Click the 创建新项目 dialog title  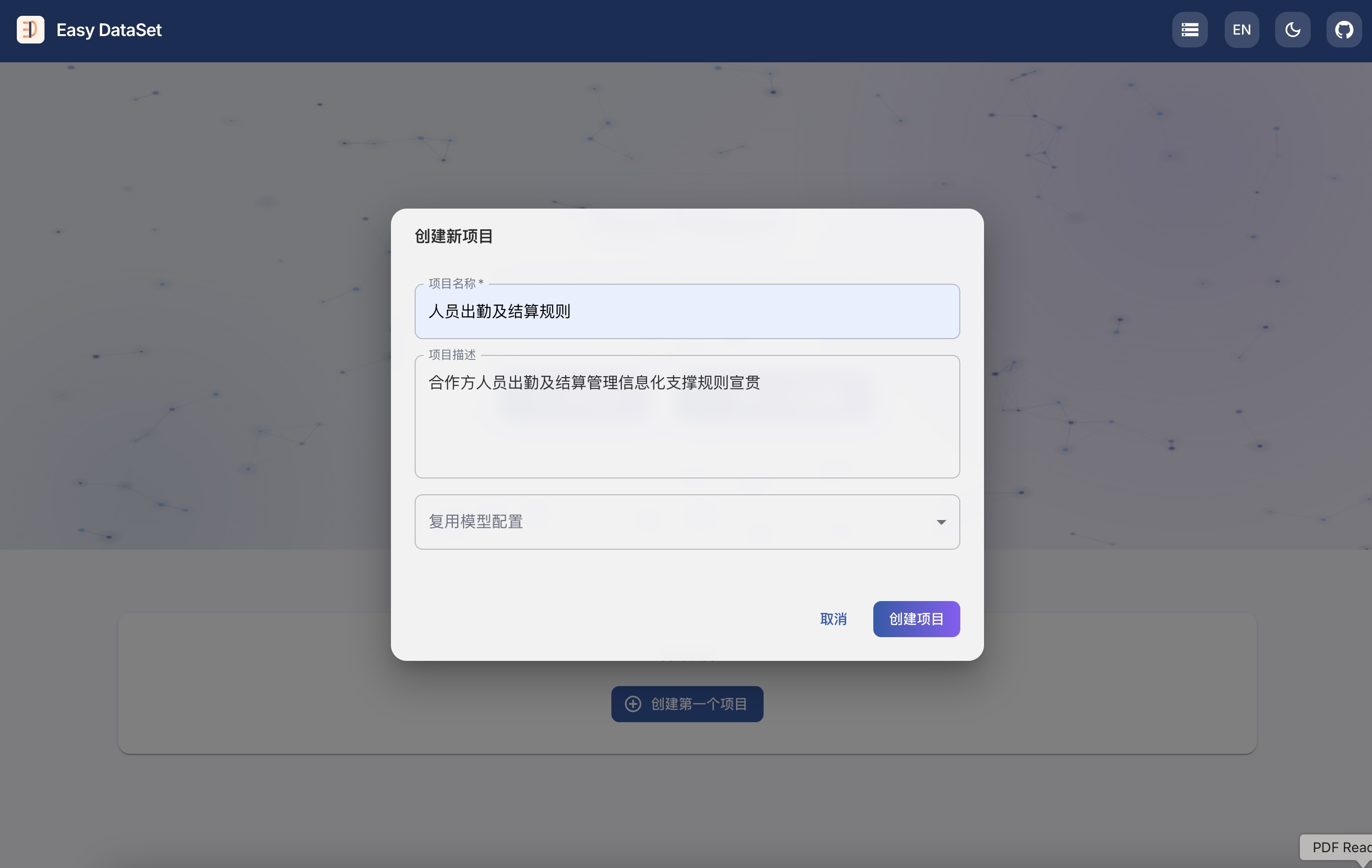click(x=454, y=236)
